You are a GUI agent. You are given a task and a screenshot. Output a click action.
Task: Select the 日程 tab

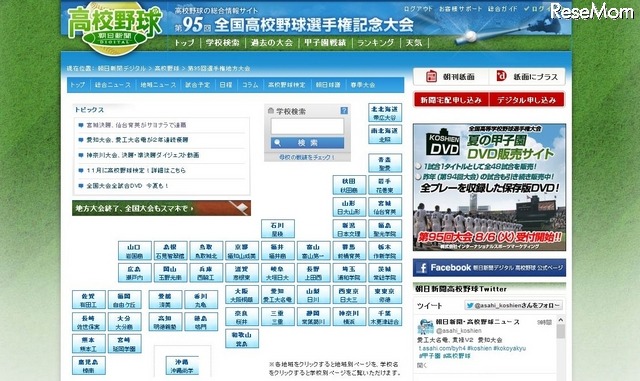click(x=226, y=85)
